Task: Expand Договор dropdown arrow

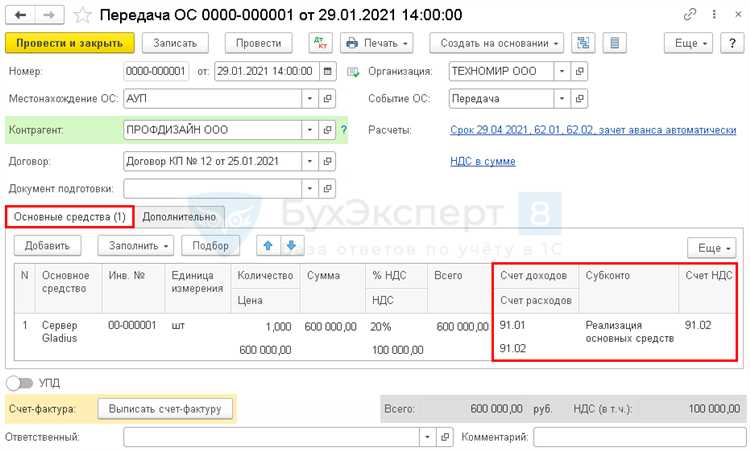Action: point(310,161)
